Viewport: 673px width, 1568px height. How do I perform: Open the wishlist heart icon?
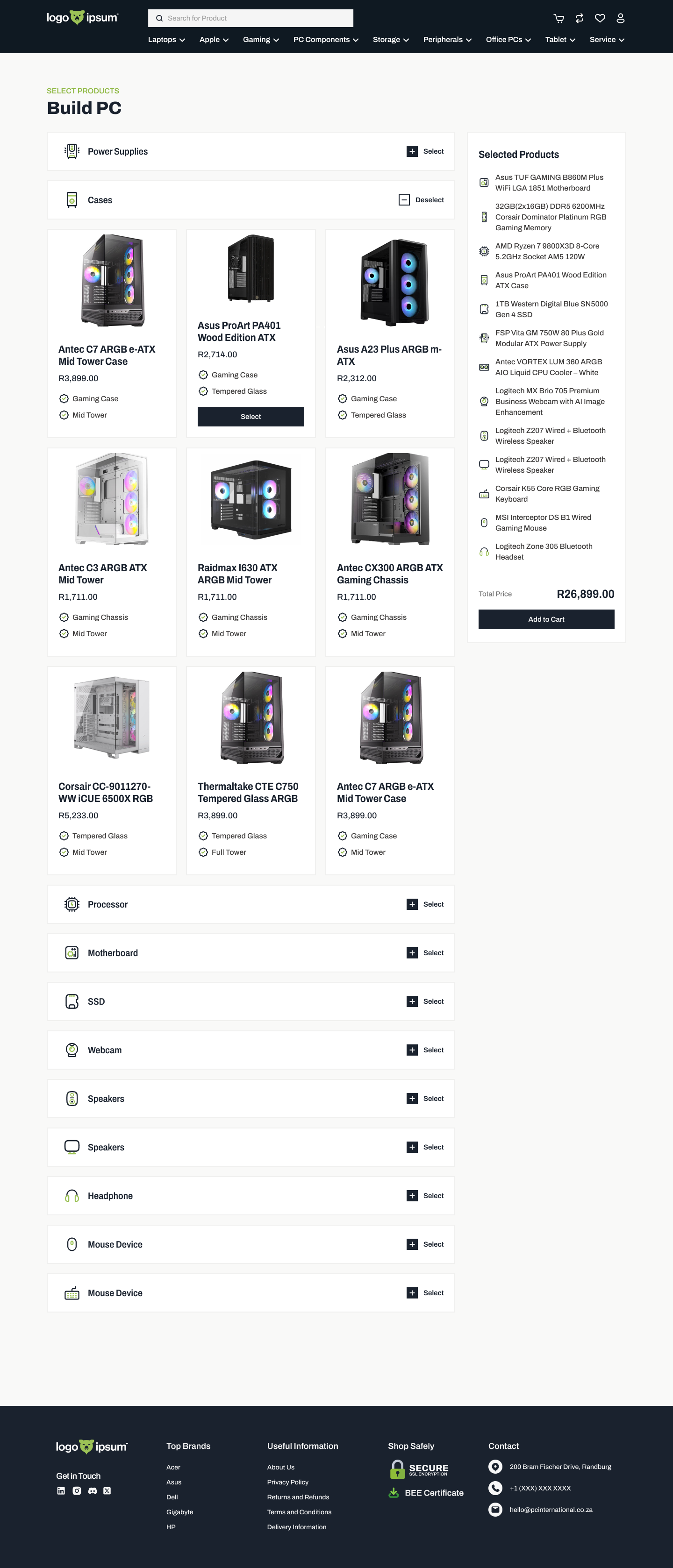(x=600, y=18)
